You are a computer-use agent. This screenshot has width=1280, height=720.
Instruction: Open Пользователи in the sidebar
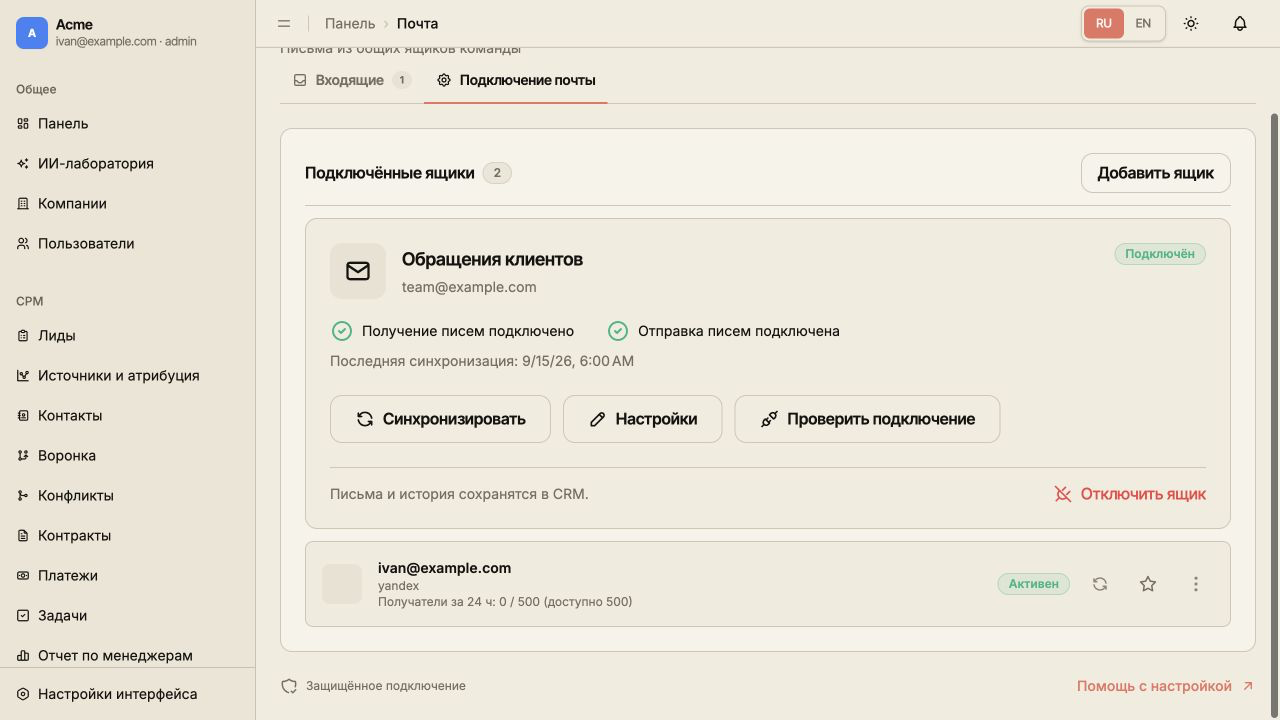(128, 243)
